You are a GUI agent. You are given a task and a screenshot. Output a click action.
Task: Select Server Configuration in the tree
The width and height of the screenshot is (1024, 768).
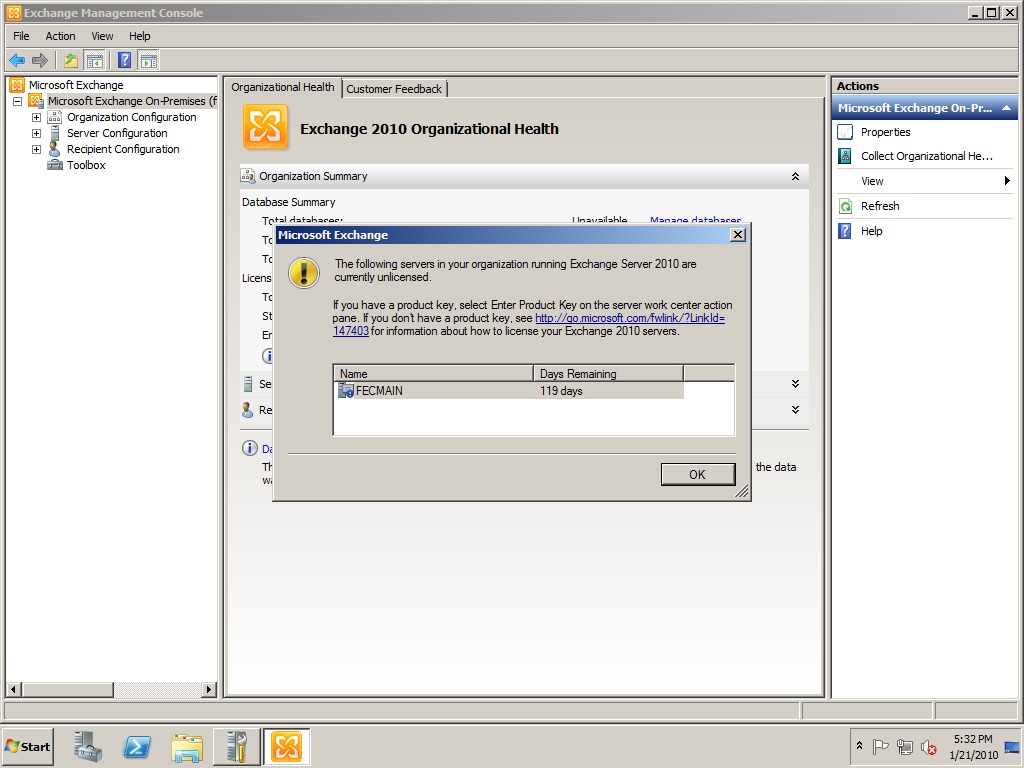click(x=117, y=133)
